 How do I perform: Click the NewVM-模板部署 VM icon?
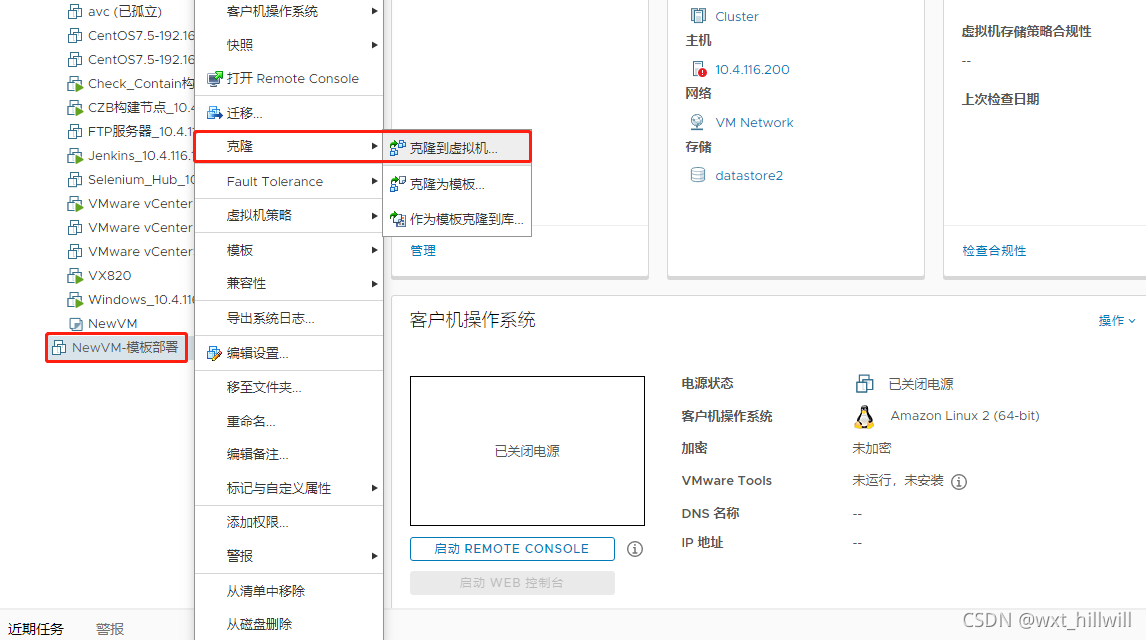(59, 348)
